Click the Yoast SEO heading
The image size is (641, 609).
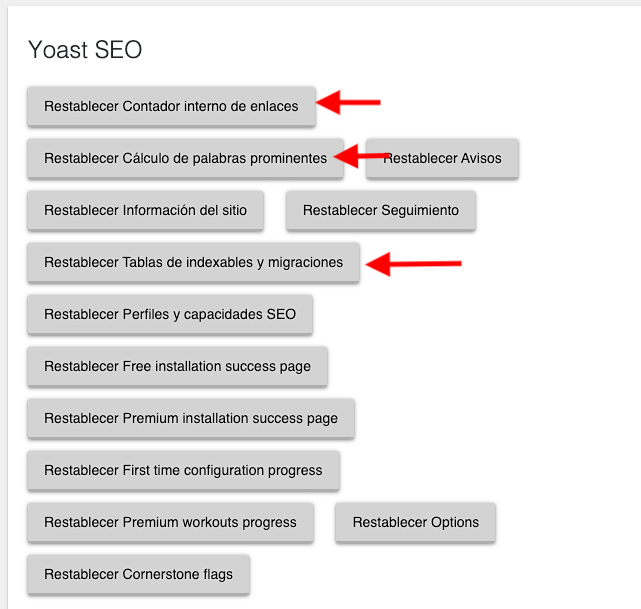pyautogui.click(x=85, y=50)
